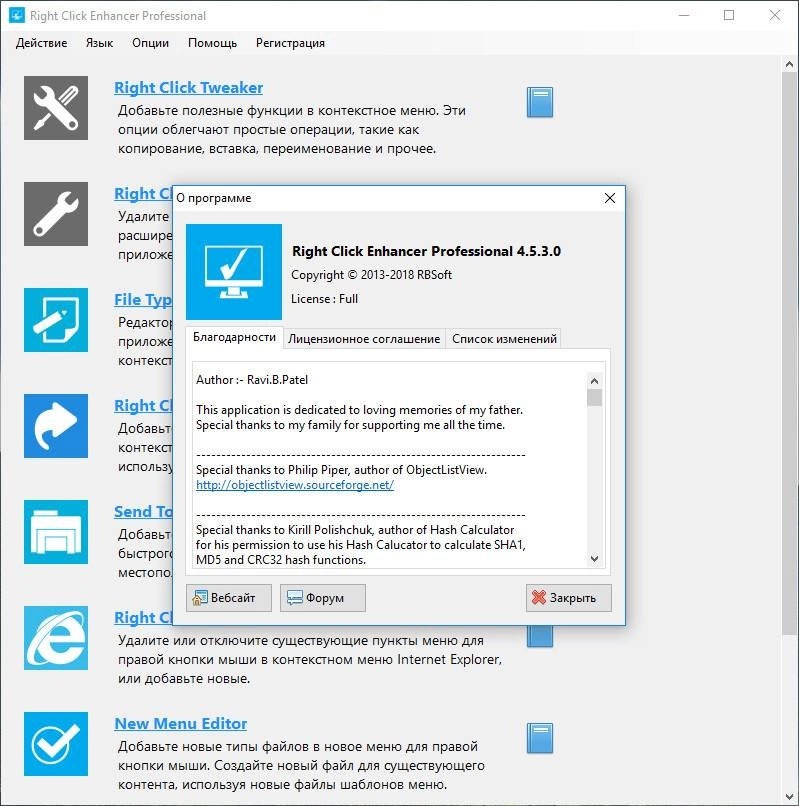Screen dimensions: 799x806
Task: Open the Опции menu
Action: [x=150, y=43]
